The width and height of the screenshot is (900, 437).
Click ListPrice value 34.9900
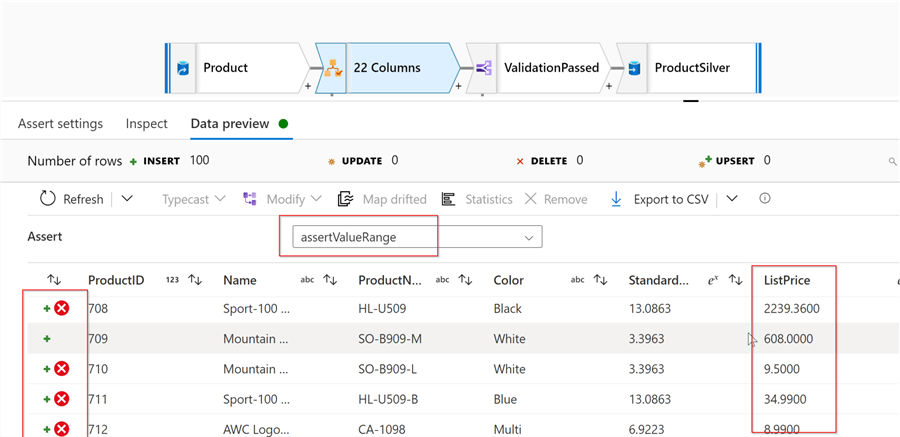786,399
